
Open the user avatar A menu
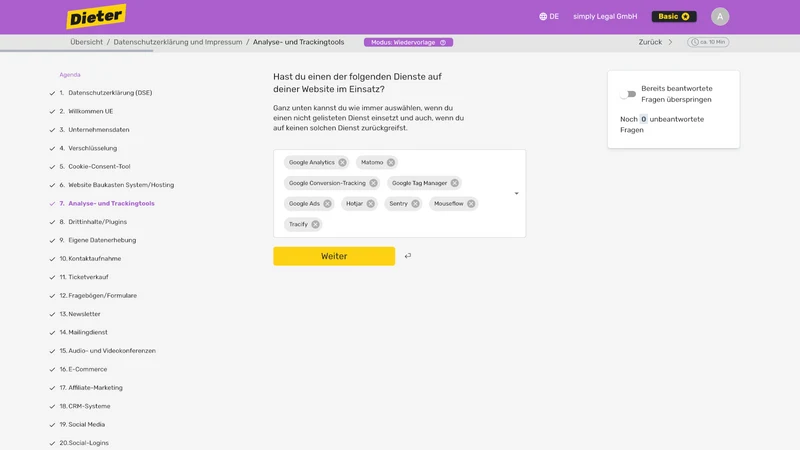(x=720, y=16)
